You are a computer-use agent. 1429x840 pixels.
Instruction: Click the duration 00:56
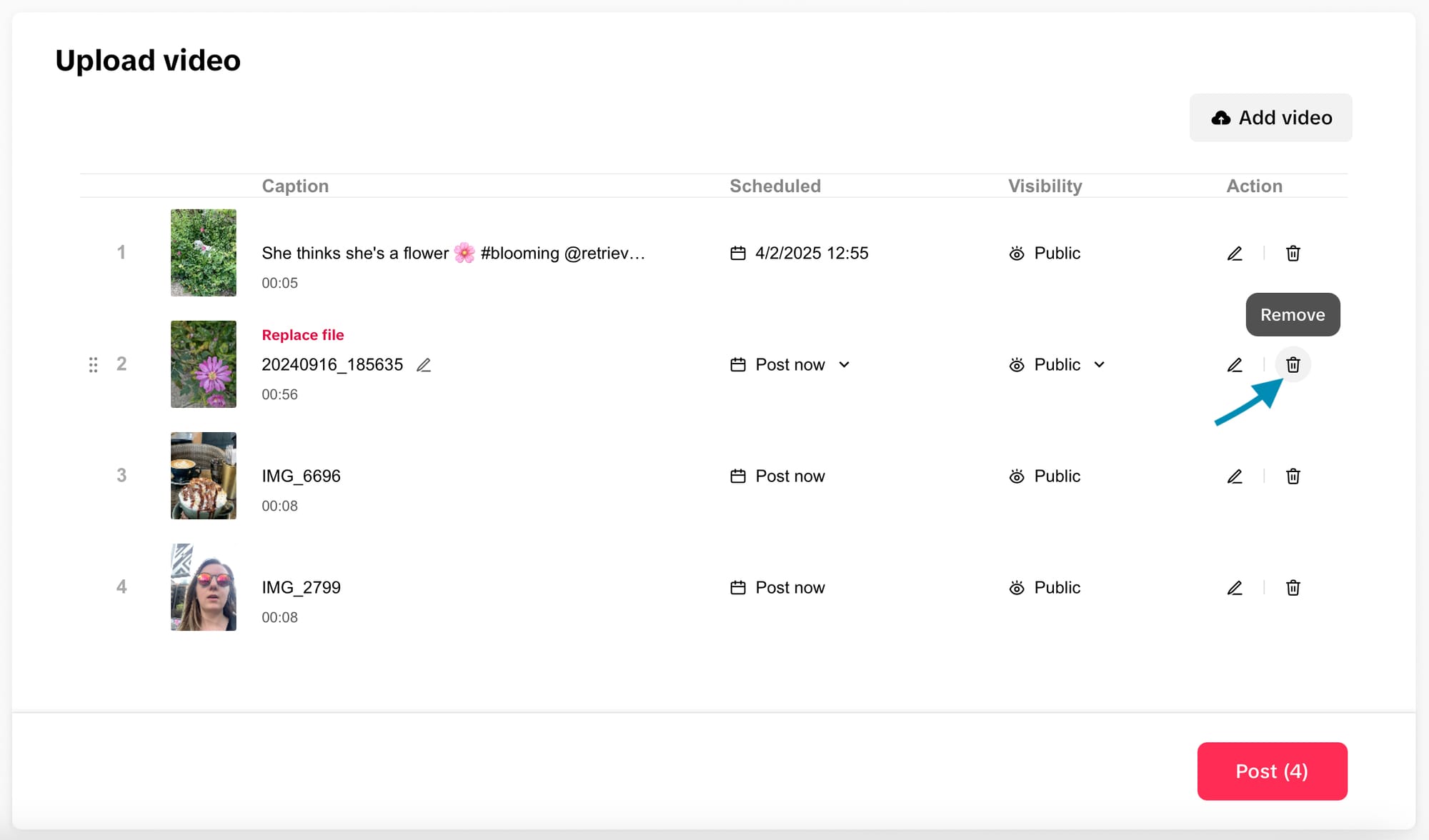click(279, 395)
